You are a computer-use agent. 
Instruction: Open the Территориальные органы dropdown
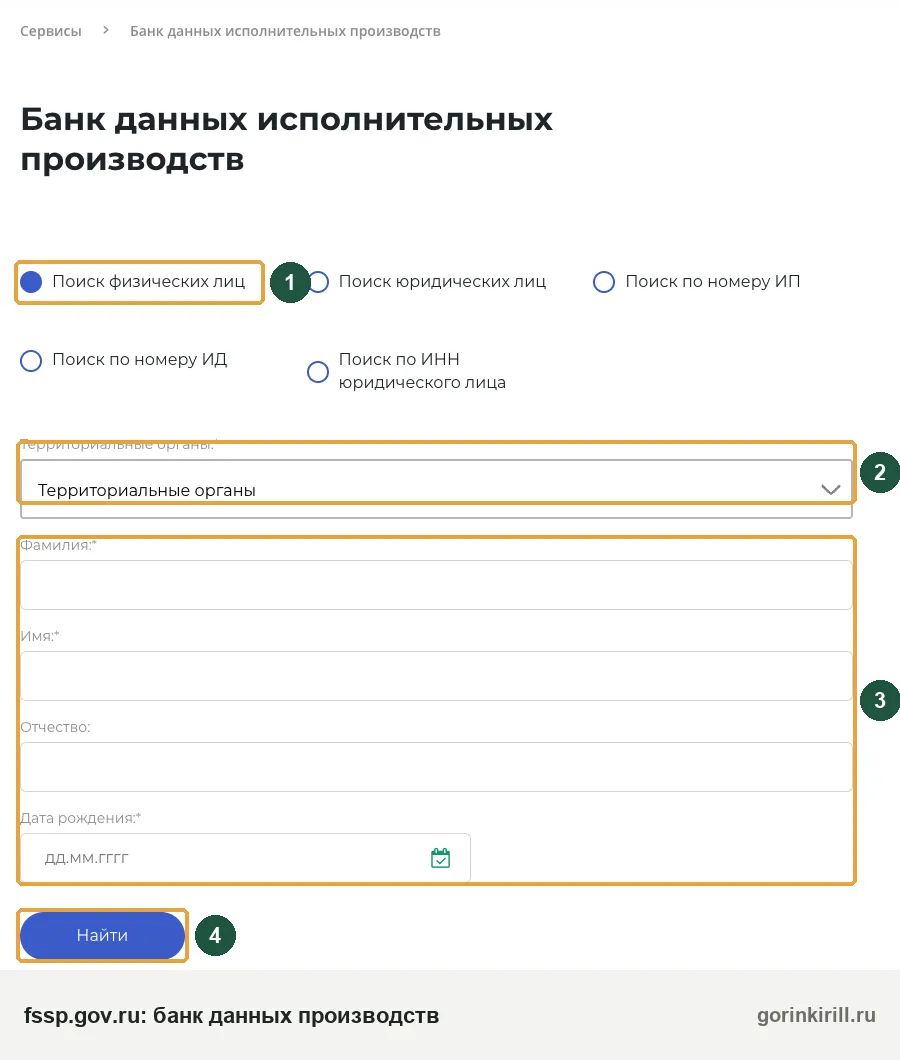pos(436,489)
